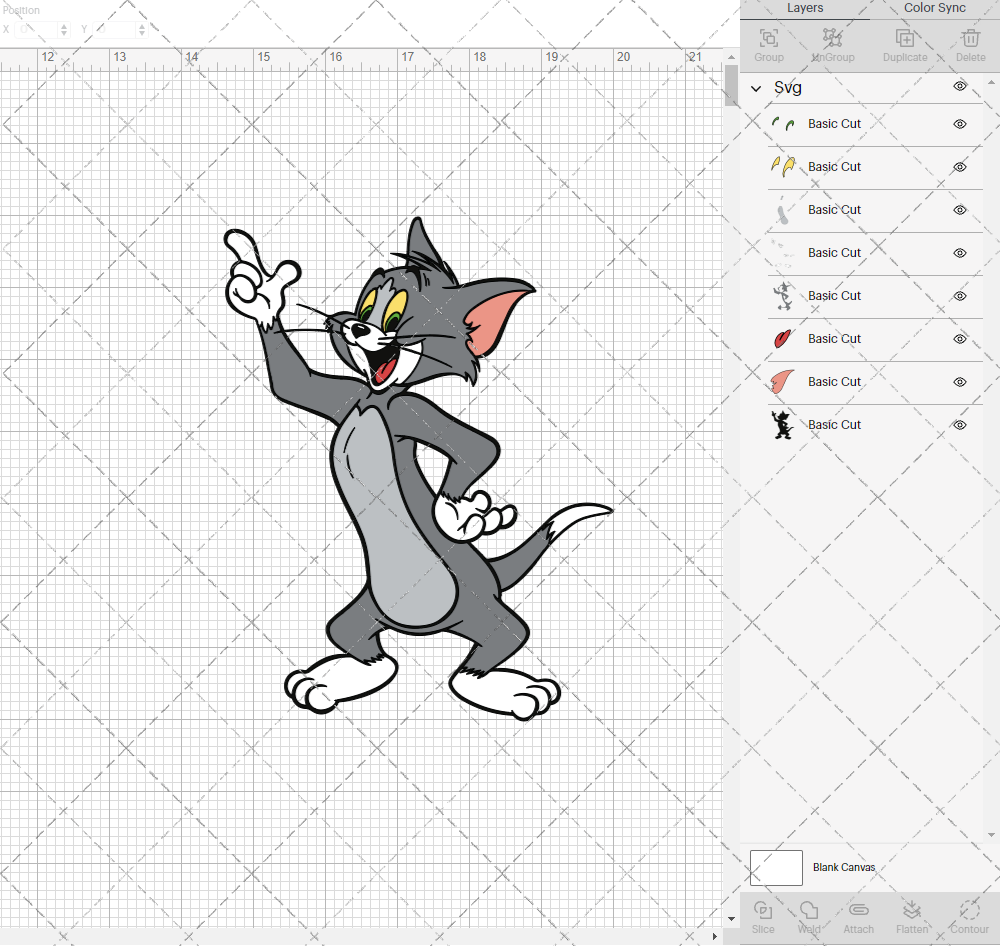The image size is (1000, 946).
Task: Hide the light gray belly Basic Cut layer
Action: pos(960,210)
